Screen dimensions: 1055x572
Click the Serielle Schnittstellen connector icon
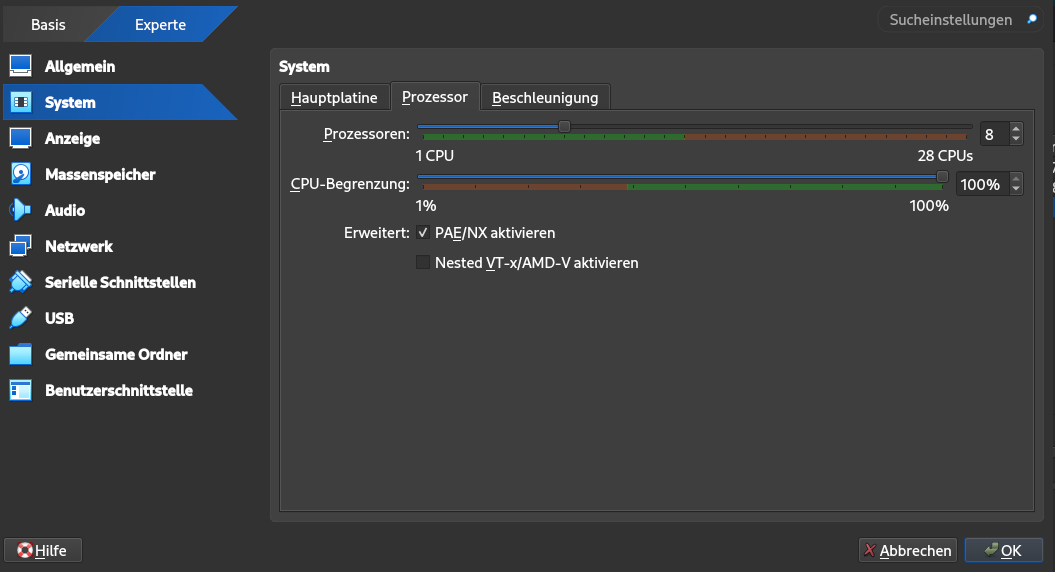pos(20,282)
